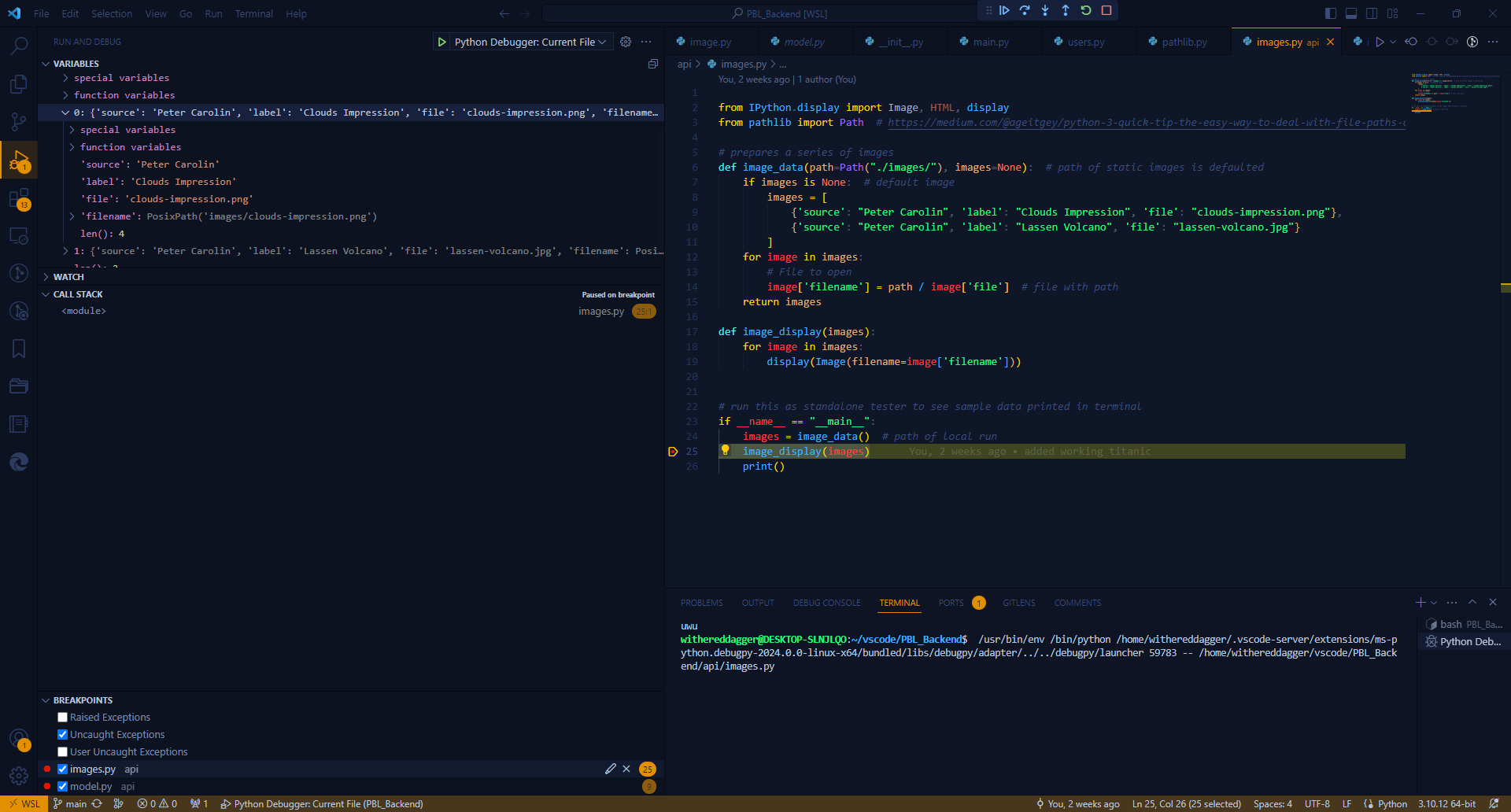Open the Terminal menu
This screenshot has height=812, width=1511.
(253, 13)
